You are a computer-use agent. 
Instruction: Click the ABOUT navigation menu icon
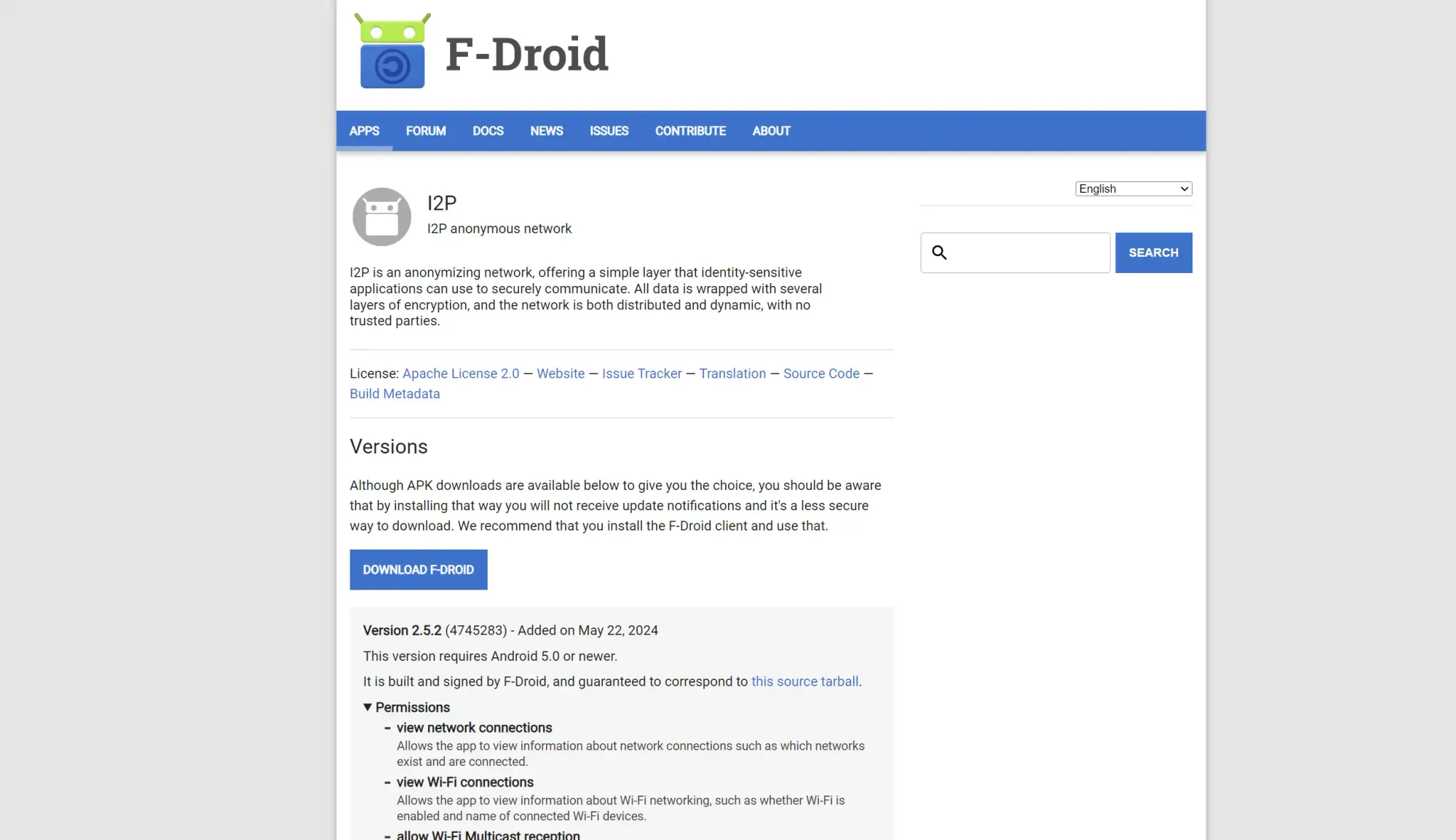tap(771, 130)
